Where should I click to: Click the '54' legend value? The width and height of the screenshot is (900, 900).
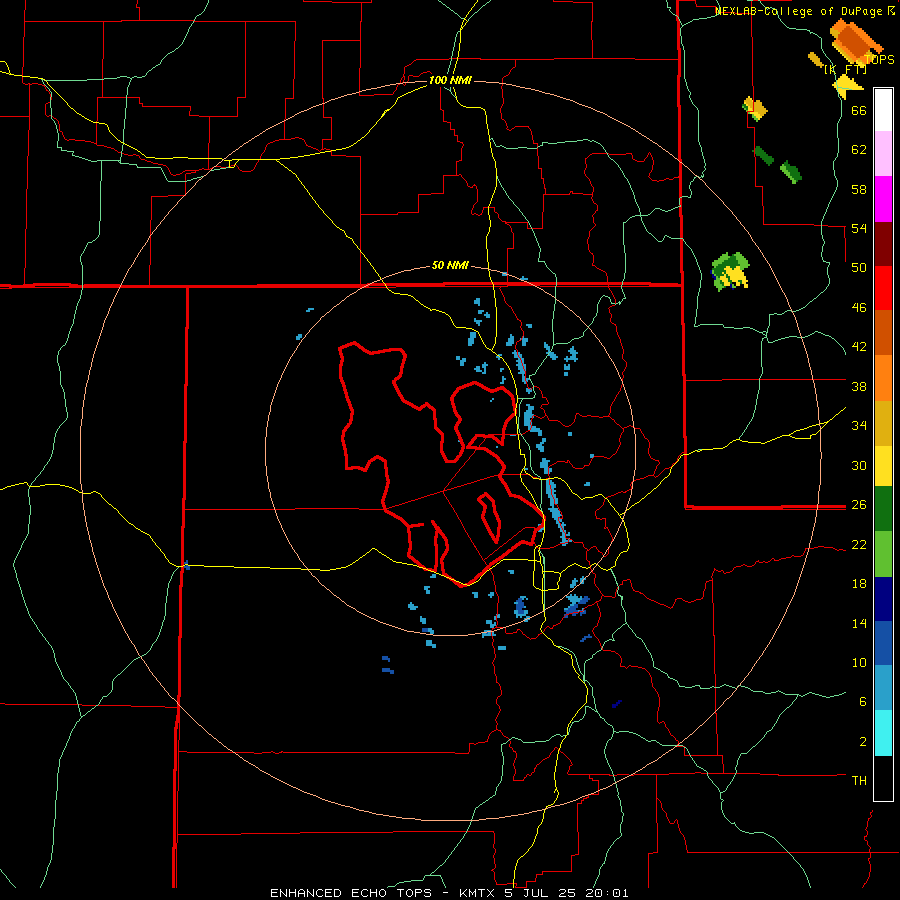click(859, 228)
